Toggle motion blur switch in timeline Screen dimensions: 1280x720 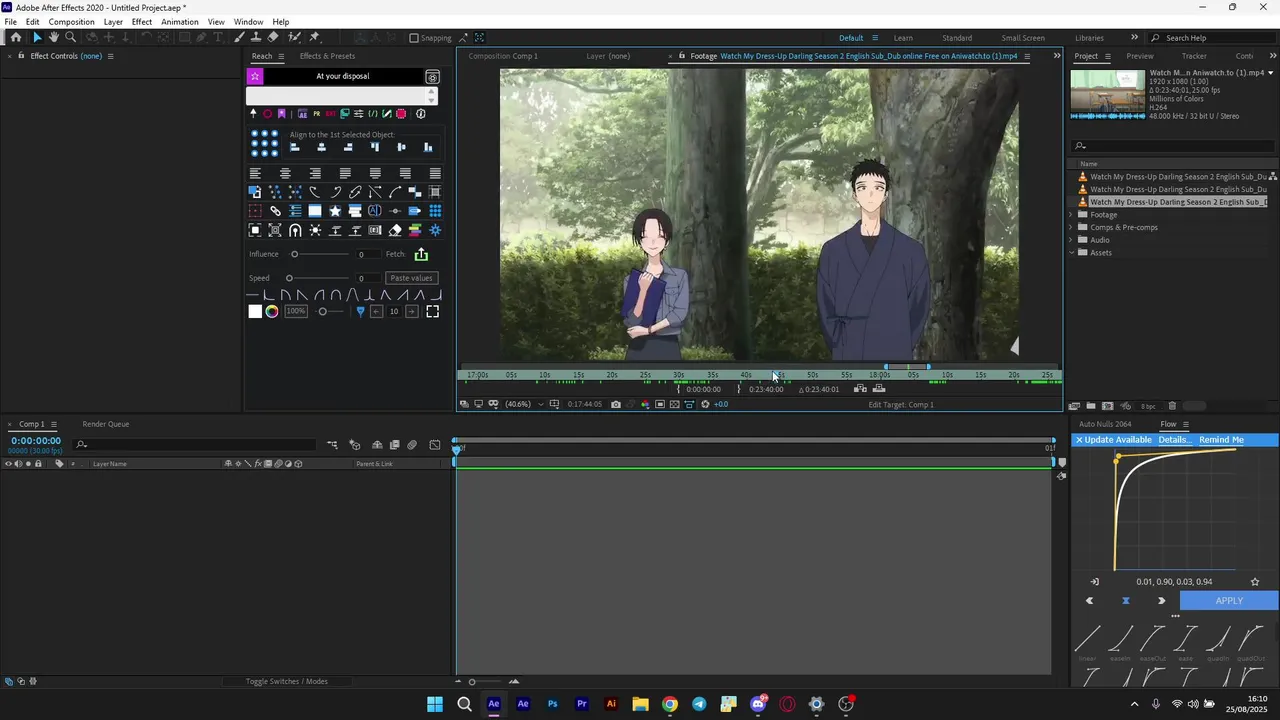412,445
